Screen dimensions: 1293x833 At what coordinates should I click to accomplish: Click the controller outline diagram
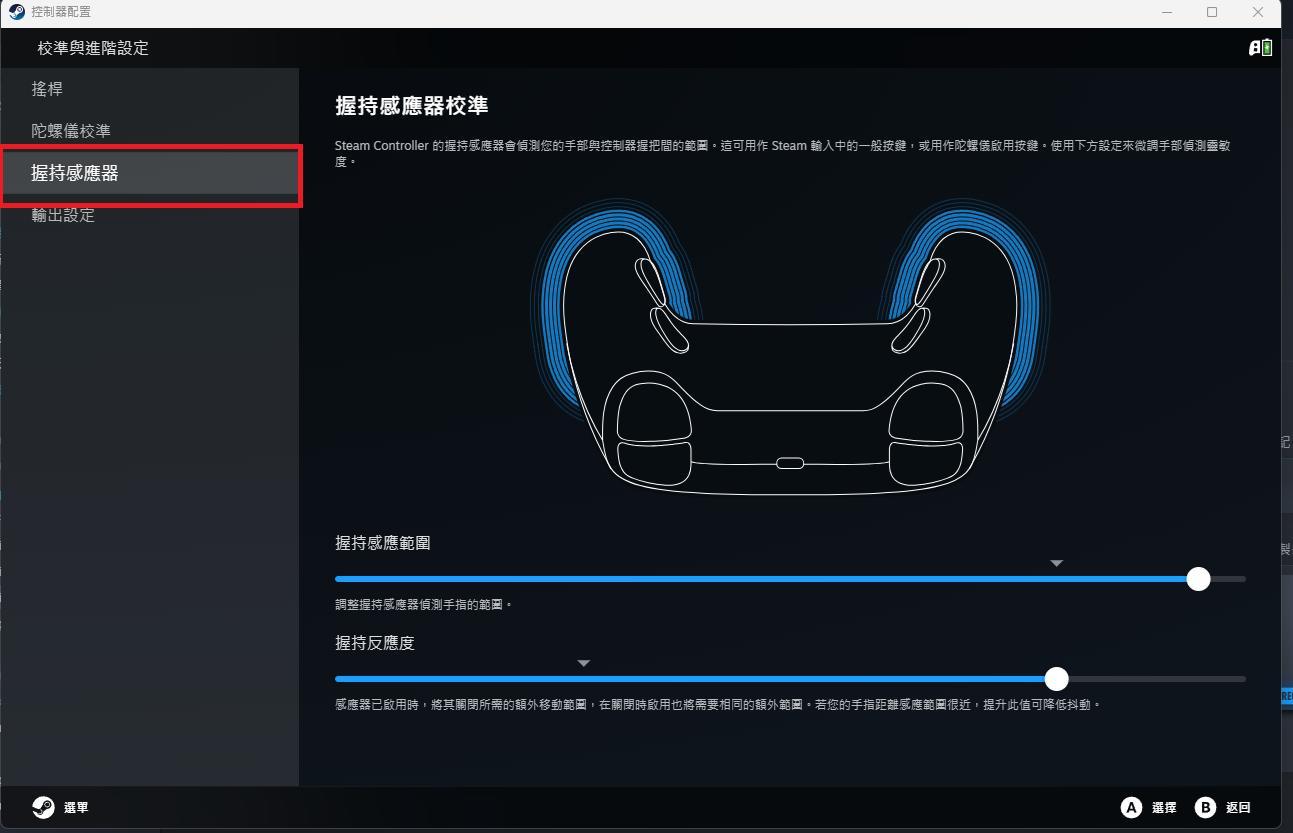tap(790, 347)
